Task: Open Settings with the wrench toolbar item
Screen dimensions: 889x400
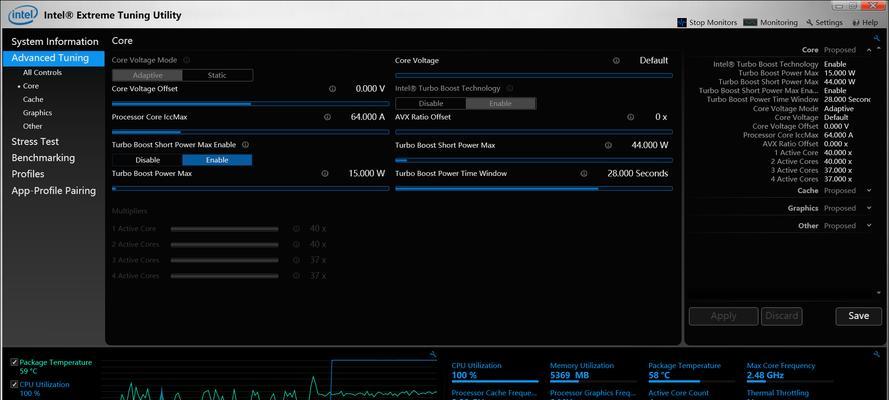Action: (x=824, y=23)
